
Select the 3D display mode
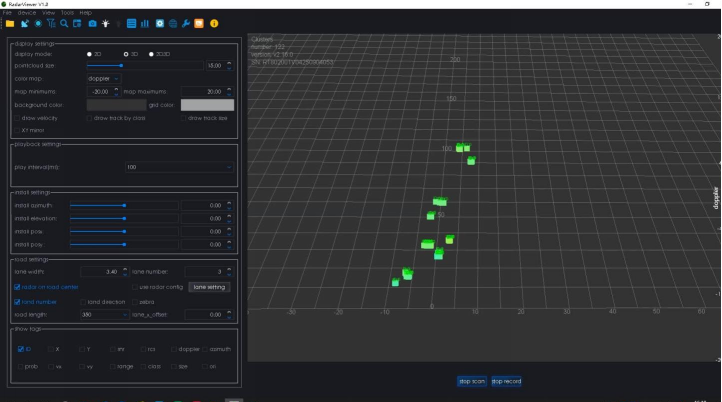(126, 54)
